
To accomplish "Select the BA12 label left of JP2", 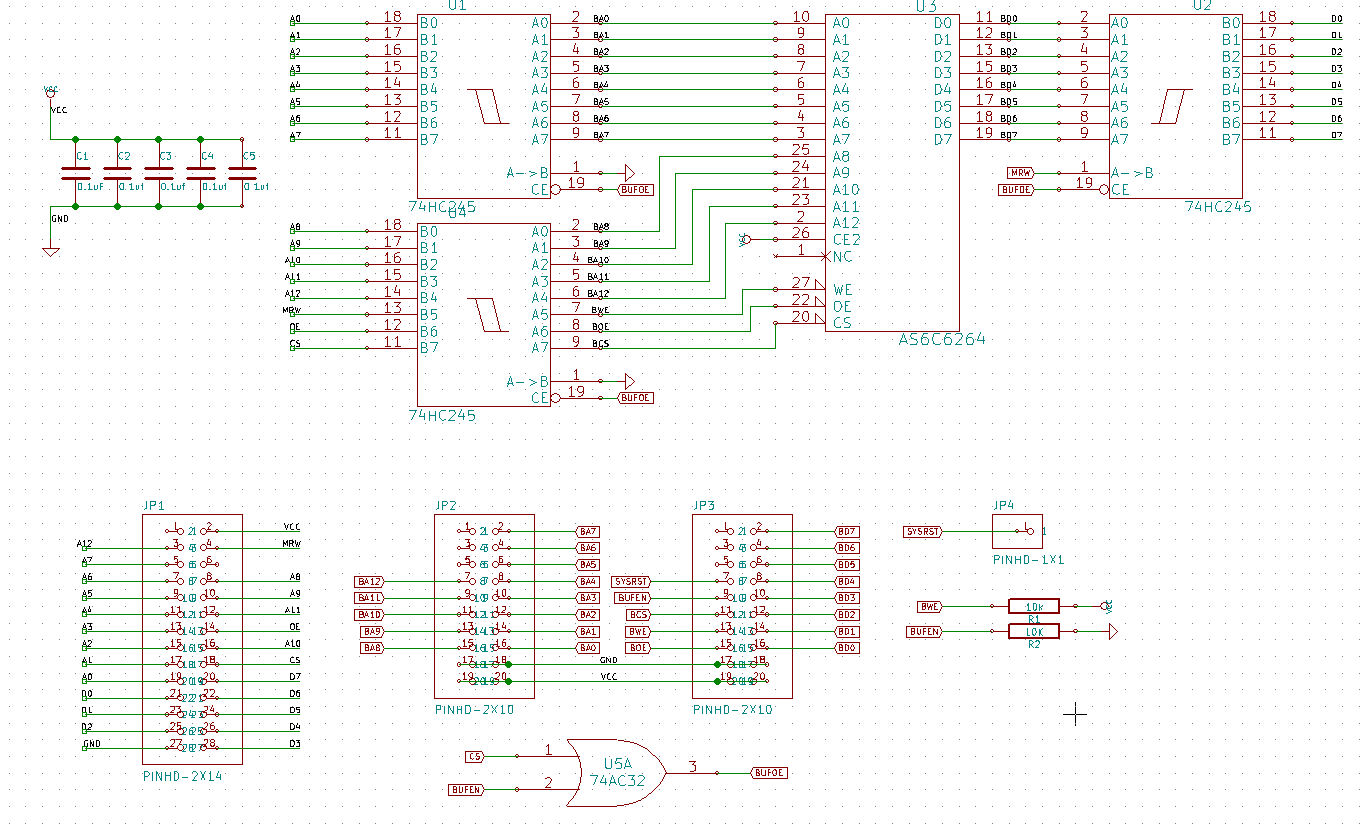I will pos(369,581).
